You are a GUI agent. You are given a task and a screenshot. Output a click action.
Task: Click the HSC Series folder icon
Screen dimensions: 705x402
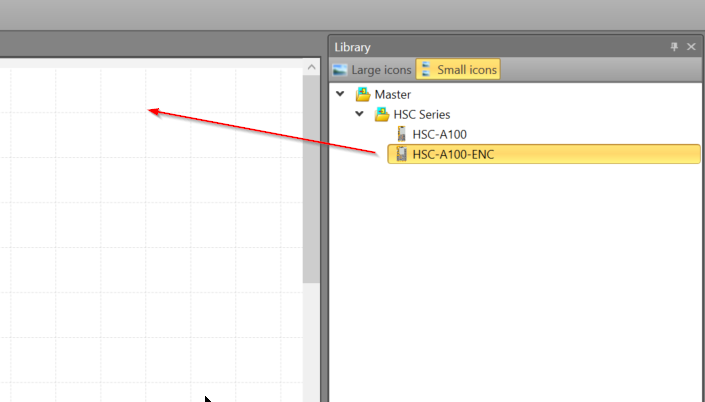[382, 114]
